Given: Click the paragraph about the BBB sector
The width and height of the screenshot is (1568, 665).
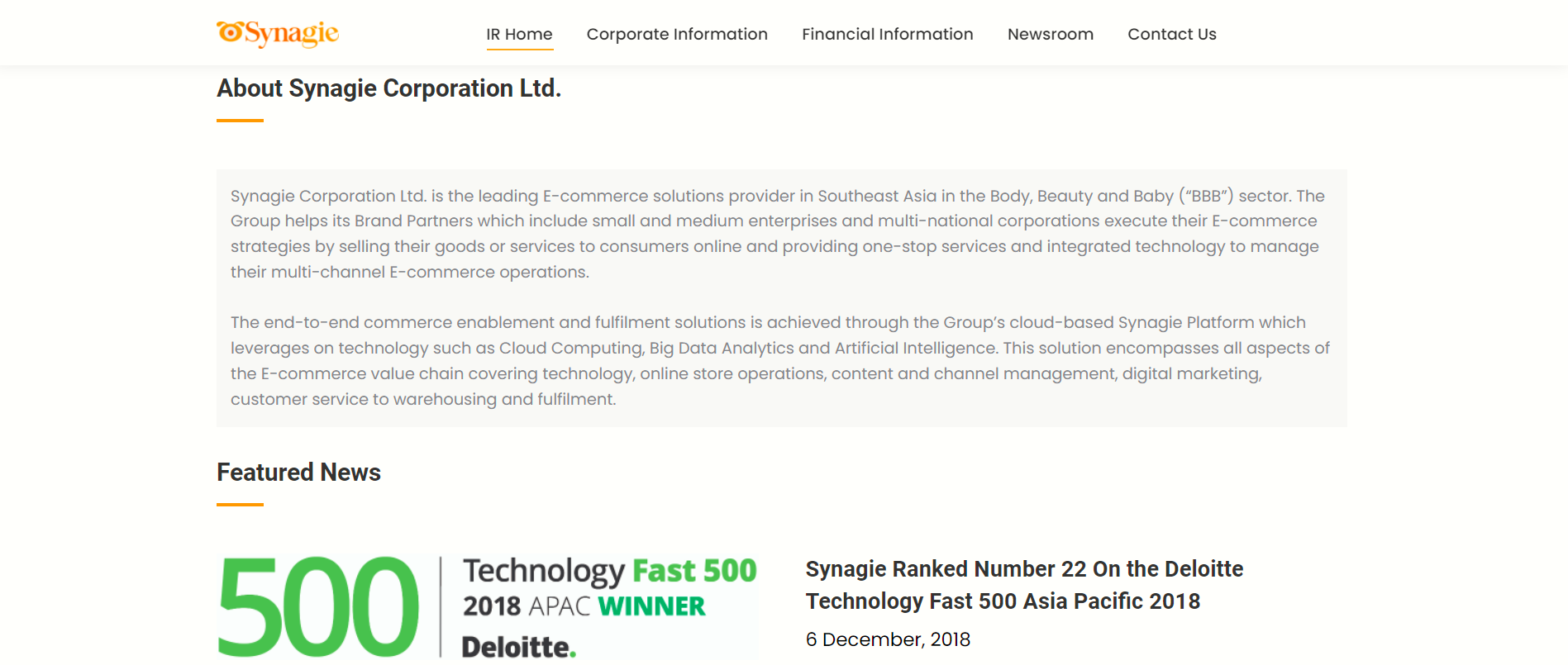Looking at the screenshot, I should pyautogui.click(x=777, y=234).
